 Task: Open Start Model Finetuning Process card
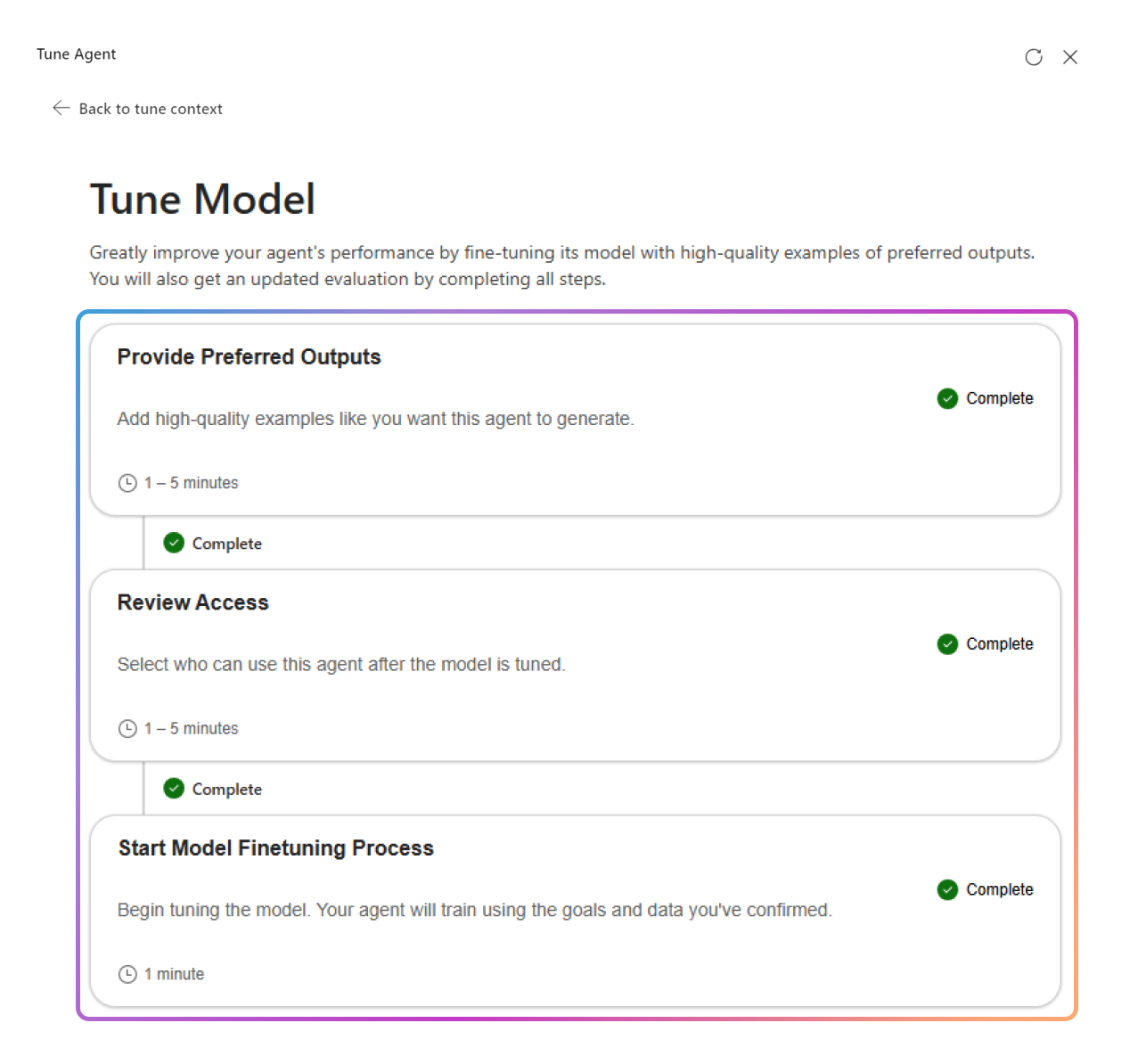coord(576,912)
